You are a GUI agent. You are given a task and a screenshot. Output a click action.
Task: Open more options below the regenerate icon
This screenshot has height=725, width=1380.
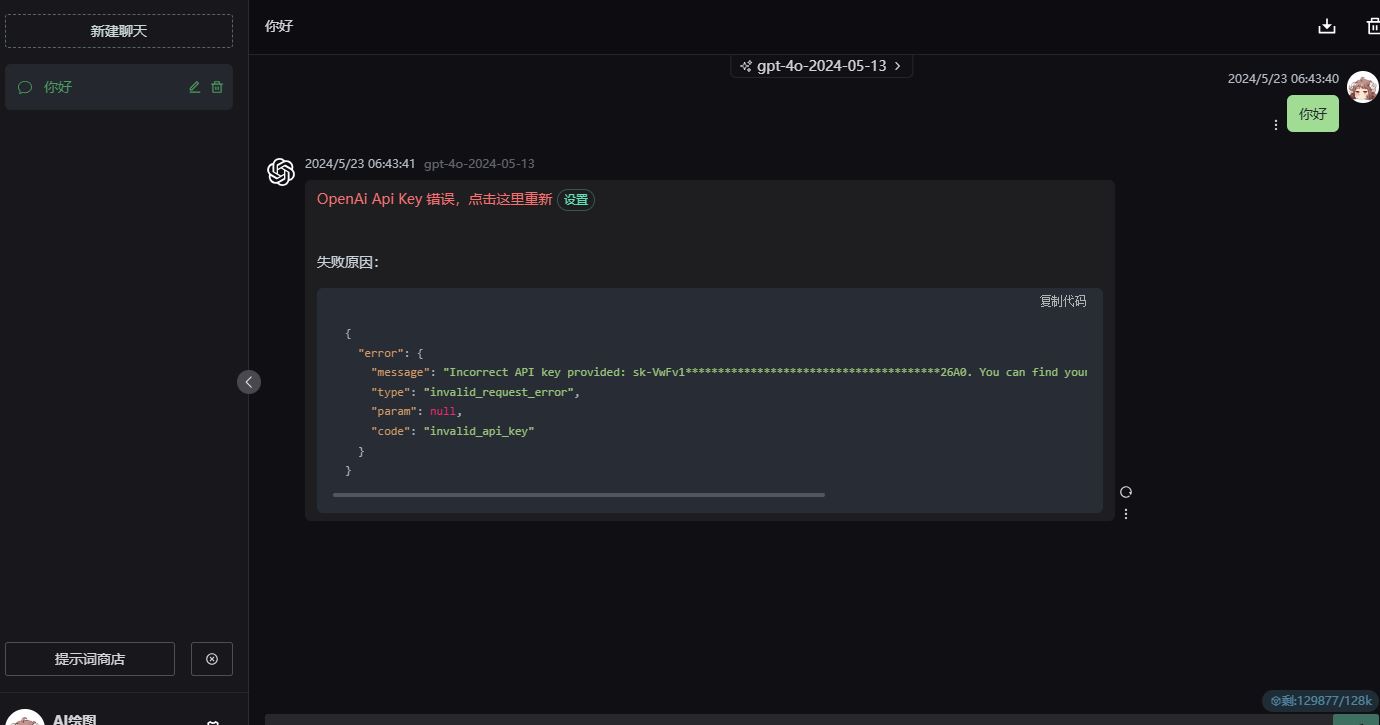pyautogui.click(x=1126, y=514)
